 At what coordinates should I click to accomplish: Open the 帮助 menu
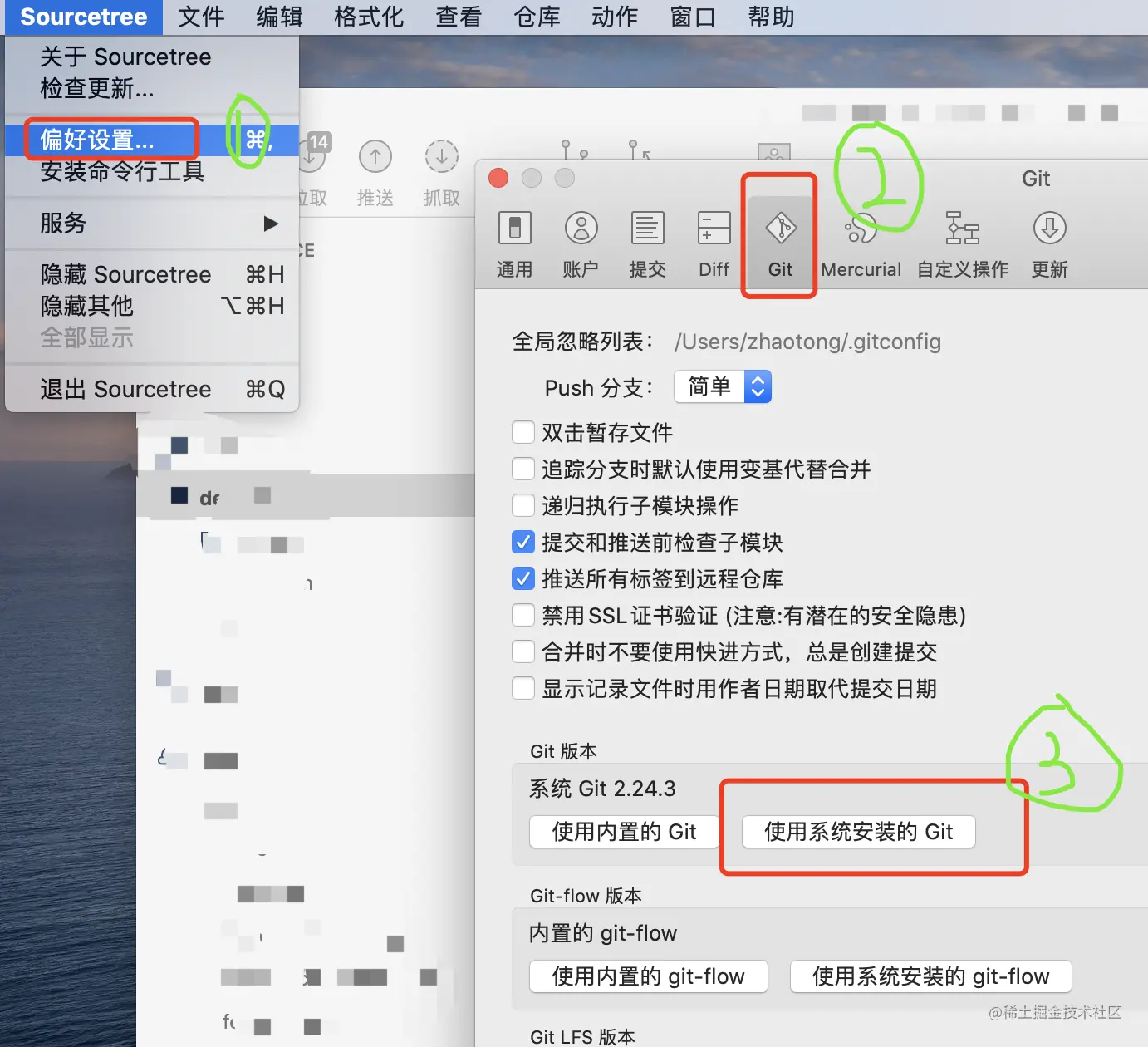pos(771,17)
